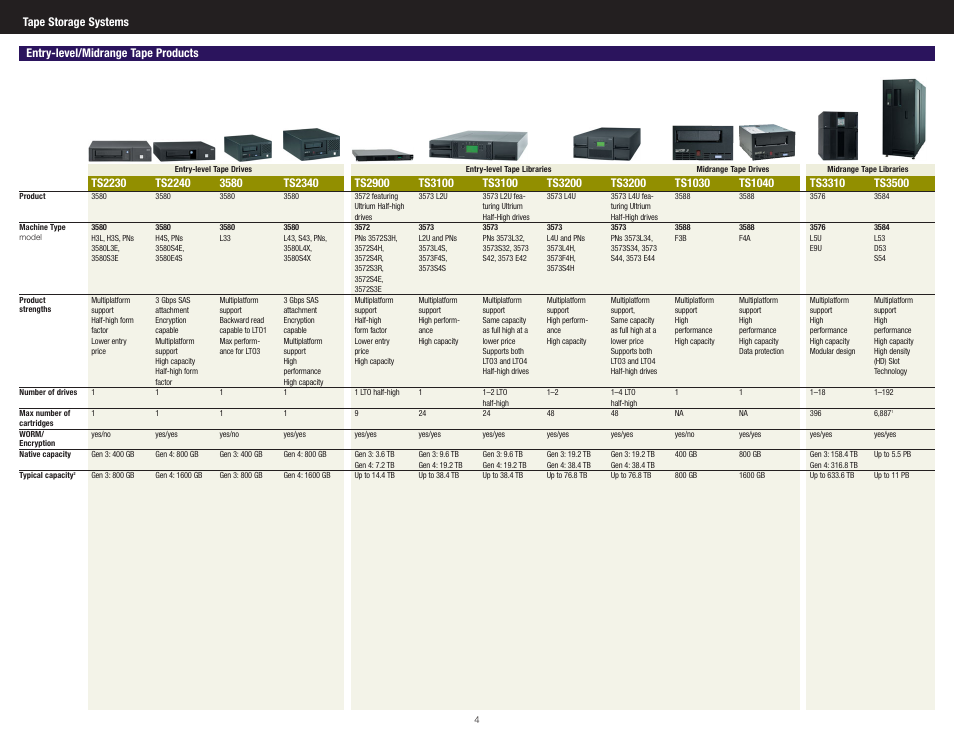Click the TS2230 column header
The width and height of the screenshot is (954, 738).
[108, 183]
